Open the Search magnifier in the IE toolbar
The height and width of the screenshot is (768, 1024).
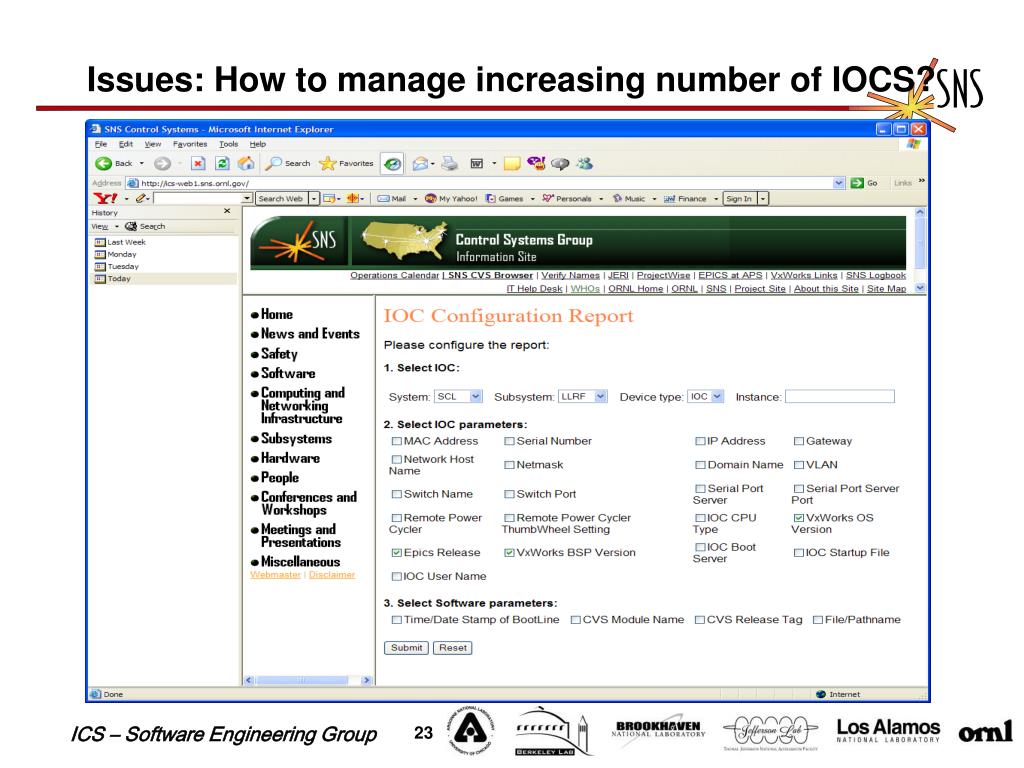274,163
